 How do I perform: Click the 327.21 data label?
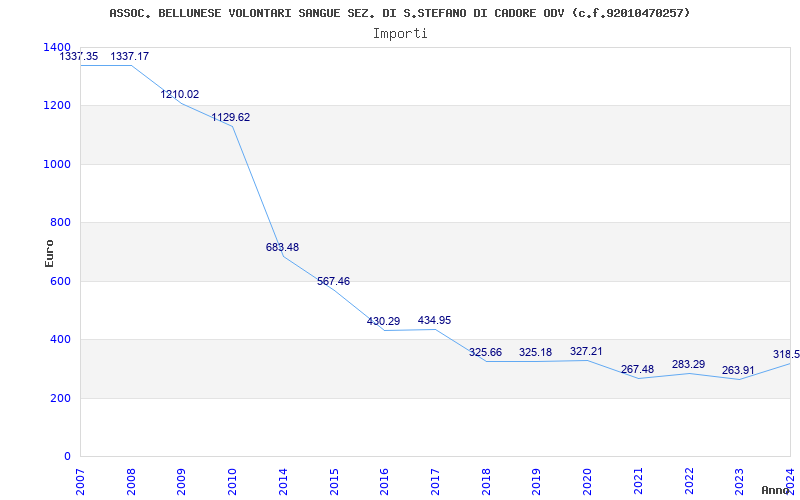pyautogui.click(x=586, y=352)
